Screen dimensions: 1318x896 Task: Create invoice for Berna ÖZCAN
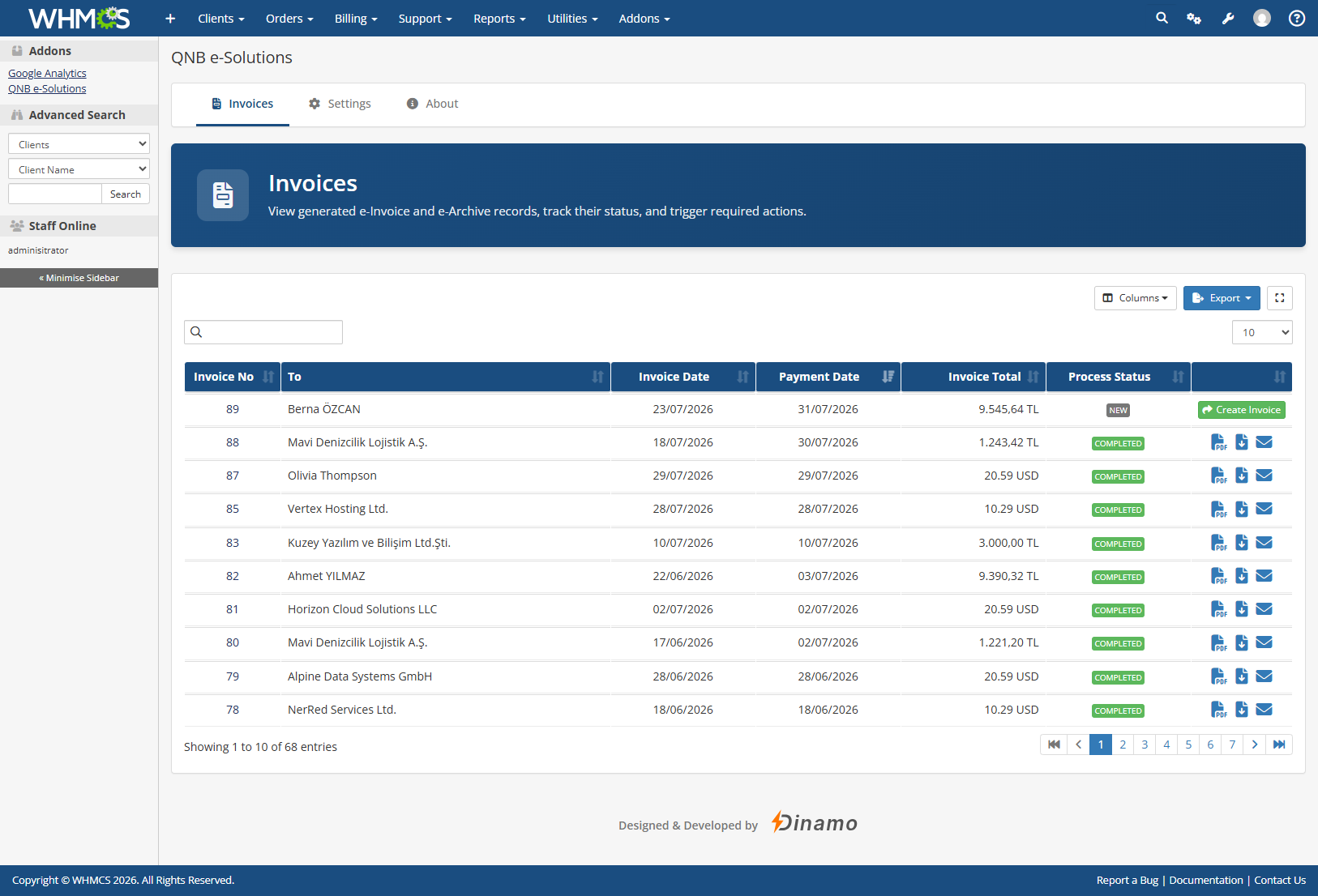(x=1242, y=410)
